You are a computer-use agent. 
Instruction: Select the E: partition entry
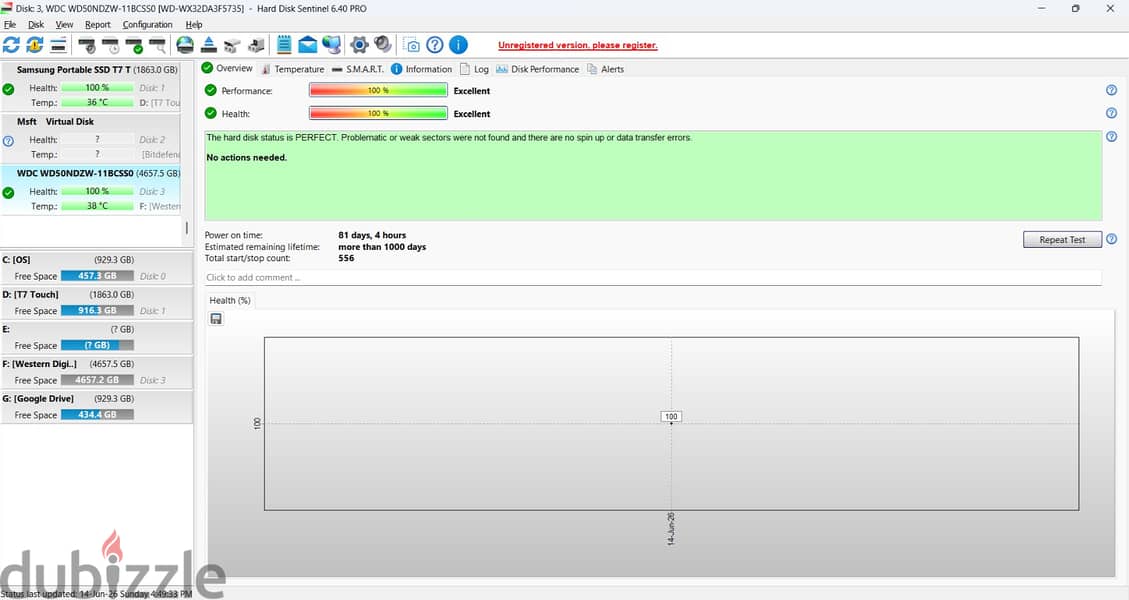click(x=96, y=337)
